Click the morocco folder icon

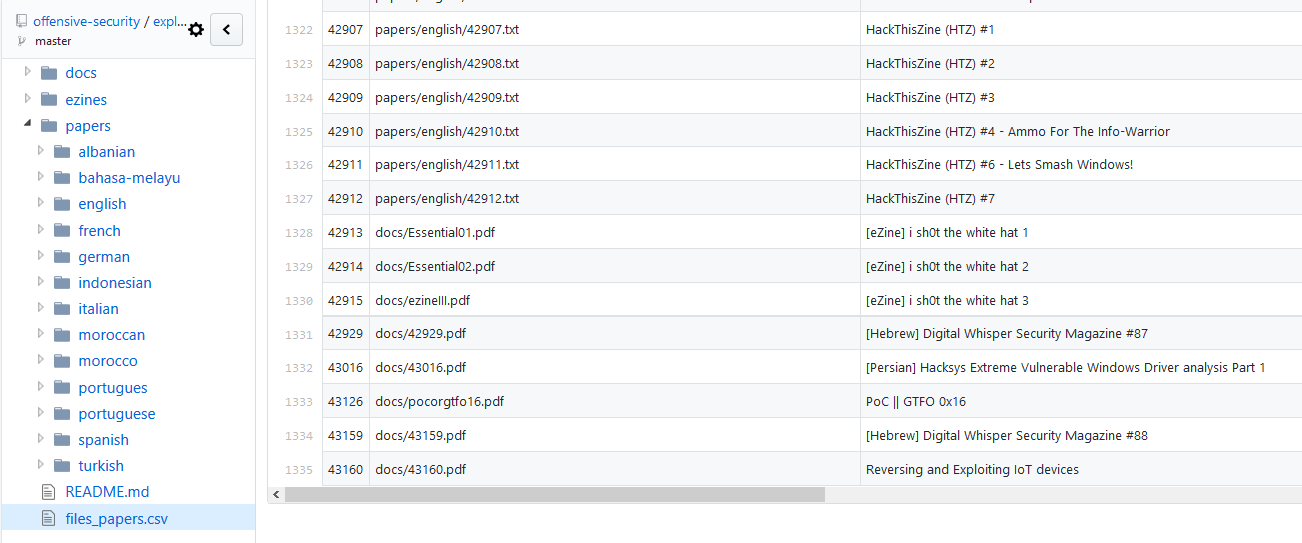tap(62, 360)
